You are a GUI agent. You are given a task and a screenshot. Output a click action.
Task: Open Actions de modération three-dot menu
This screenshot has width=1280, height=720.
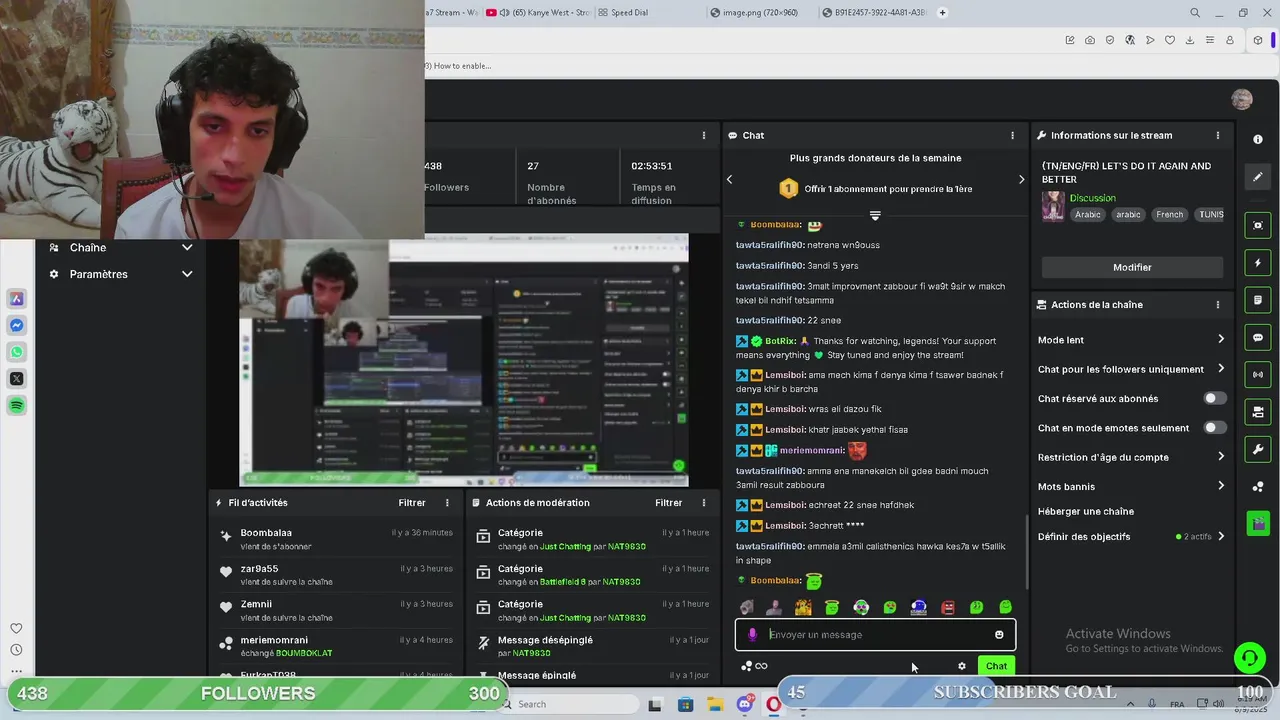coord(703,503)
